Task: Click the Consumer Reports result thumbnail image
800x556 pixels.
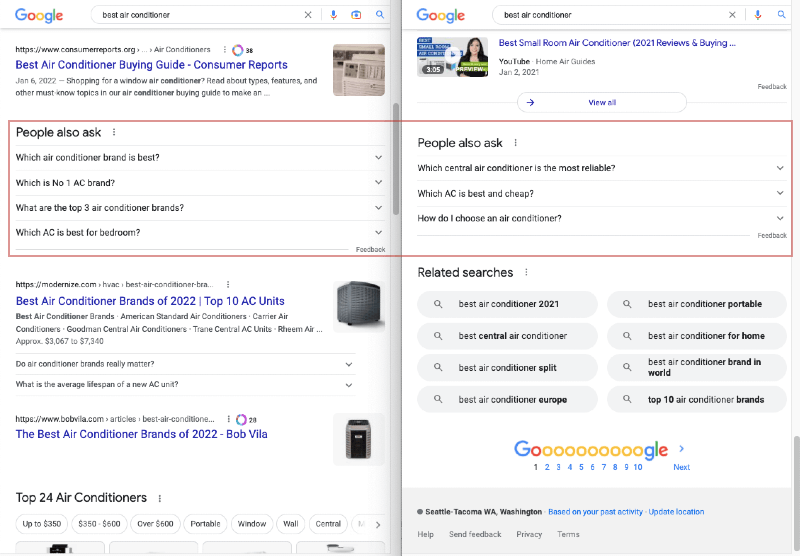Action: [x=359, y=70]
